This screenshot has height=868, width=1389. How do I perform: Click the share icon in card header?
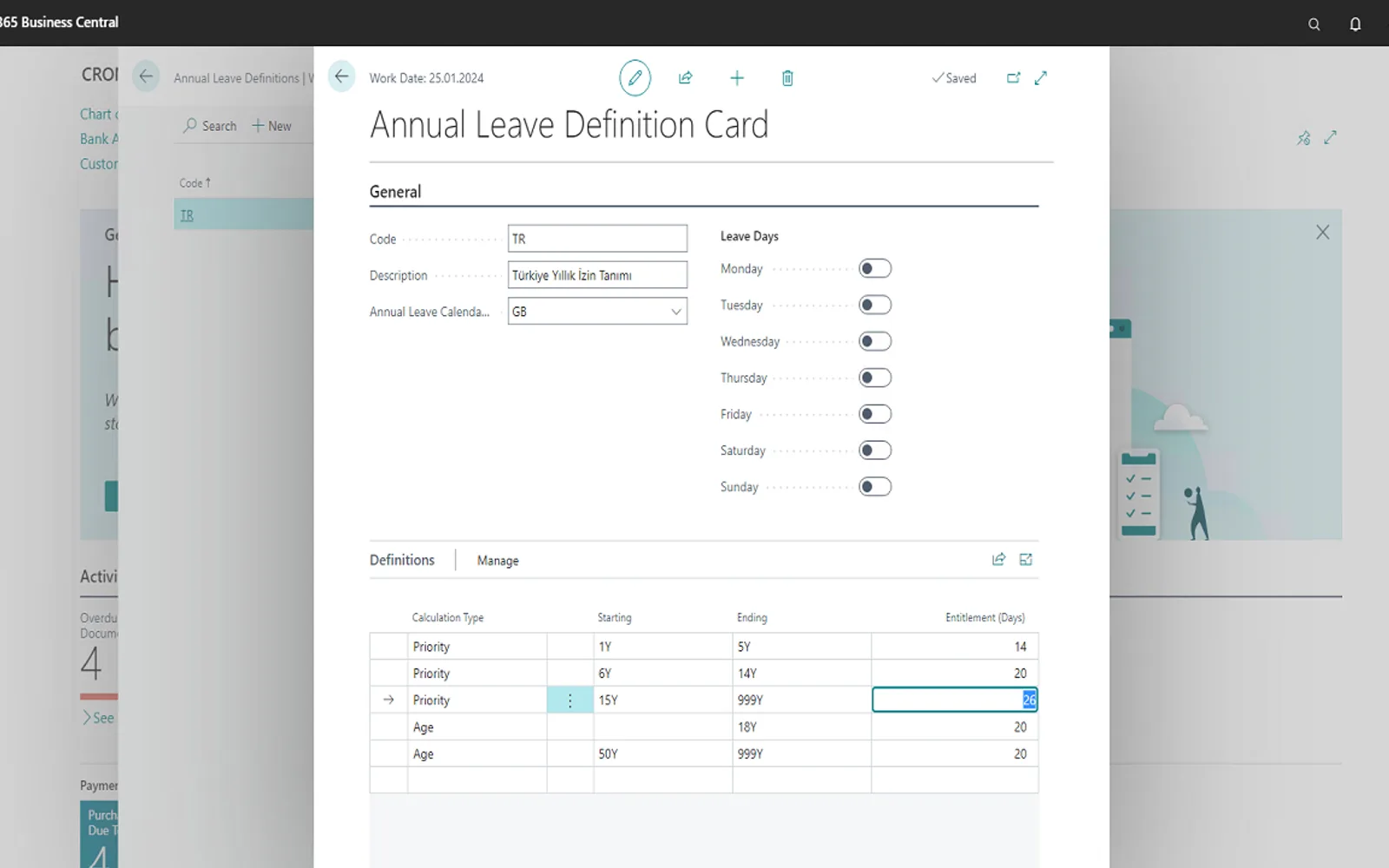click(x=686, y=78)
